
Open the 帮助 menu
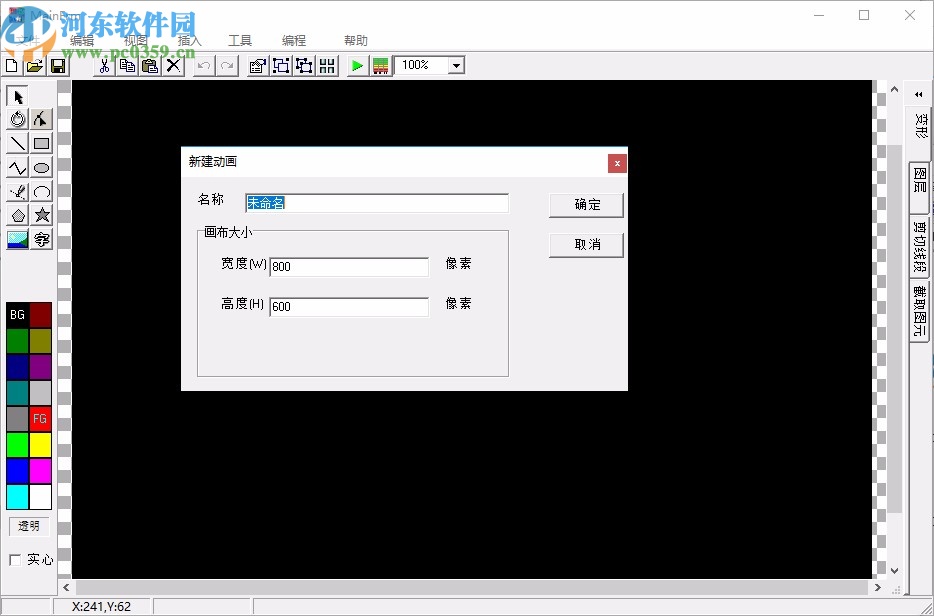pos(356,41)
